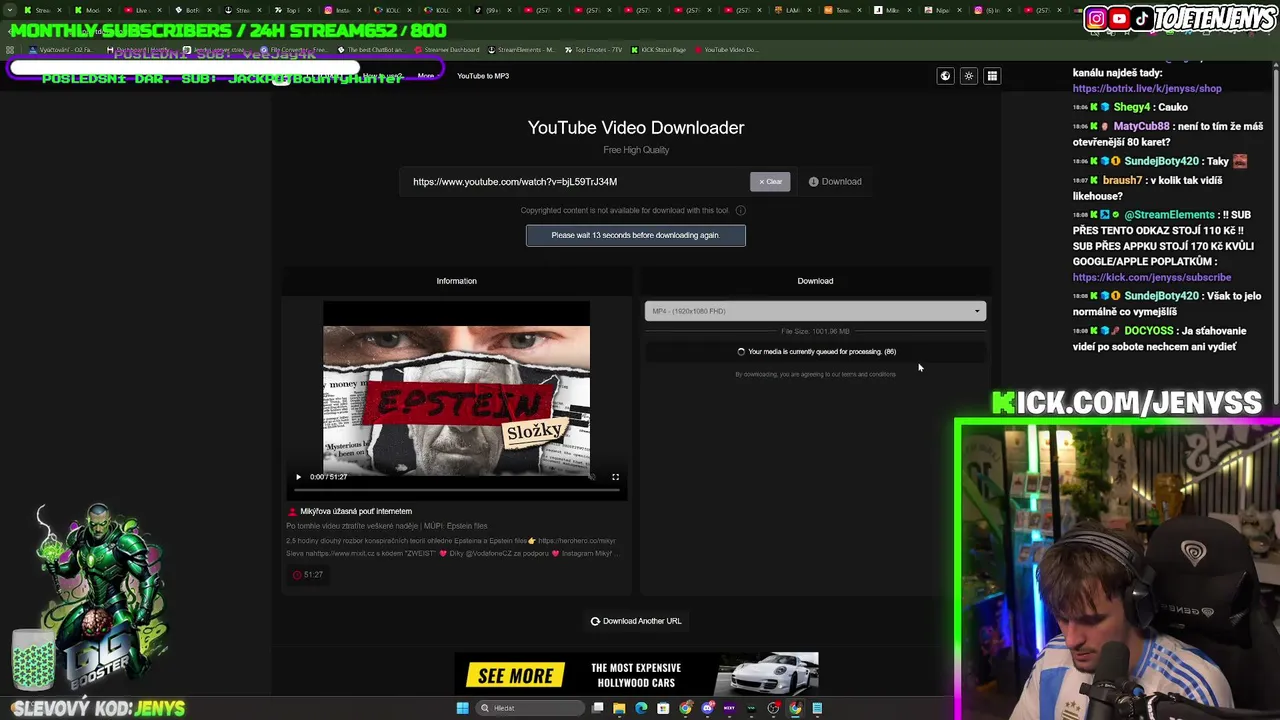
Task: Launch Microsoft Edge from the taskbar
Action: (x=641, y=708)
